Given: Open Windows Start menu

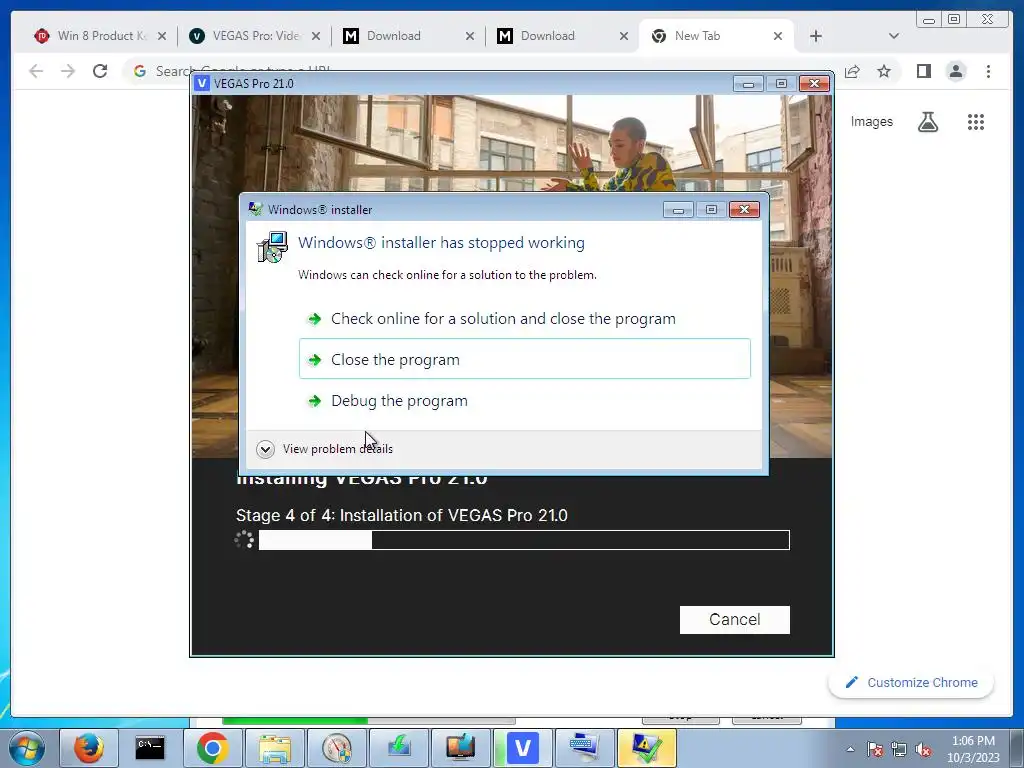Looking at the screenshot, I should click(x=27, y=748).
